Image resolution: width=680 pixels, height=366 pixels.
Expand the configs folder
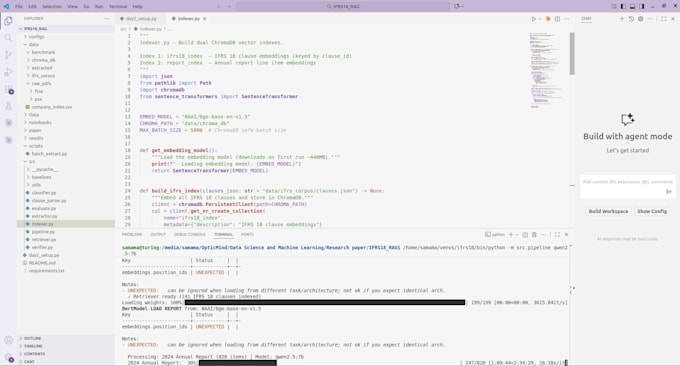36,36
